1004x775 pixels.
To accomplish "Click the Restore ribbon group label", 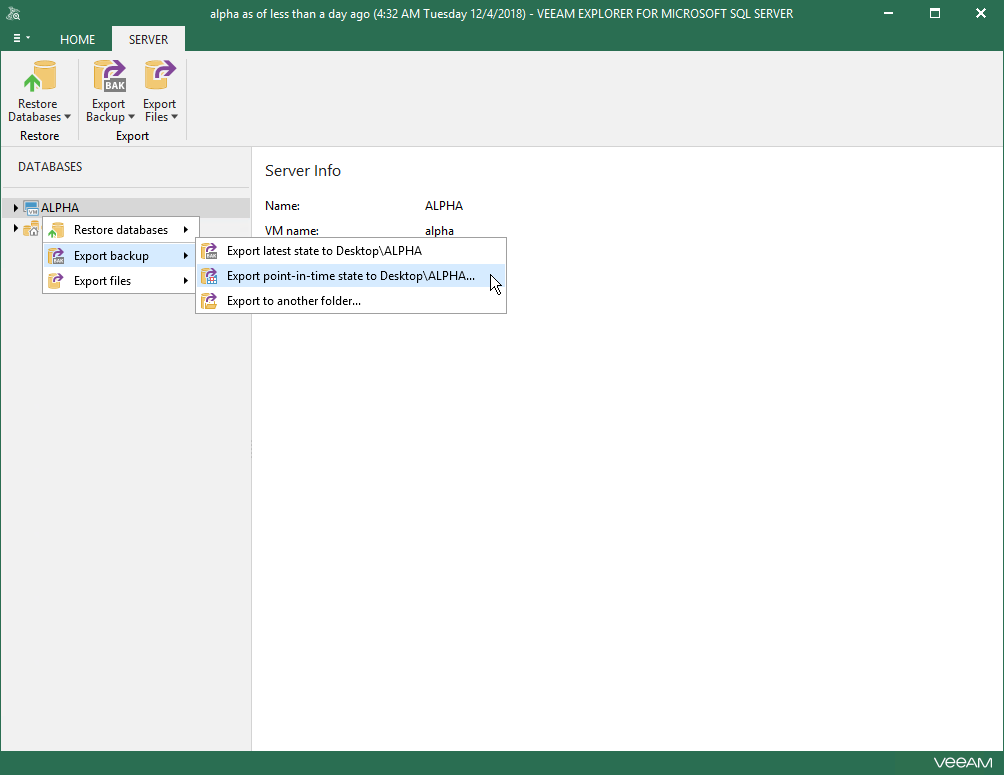I will tap(40, 136).
